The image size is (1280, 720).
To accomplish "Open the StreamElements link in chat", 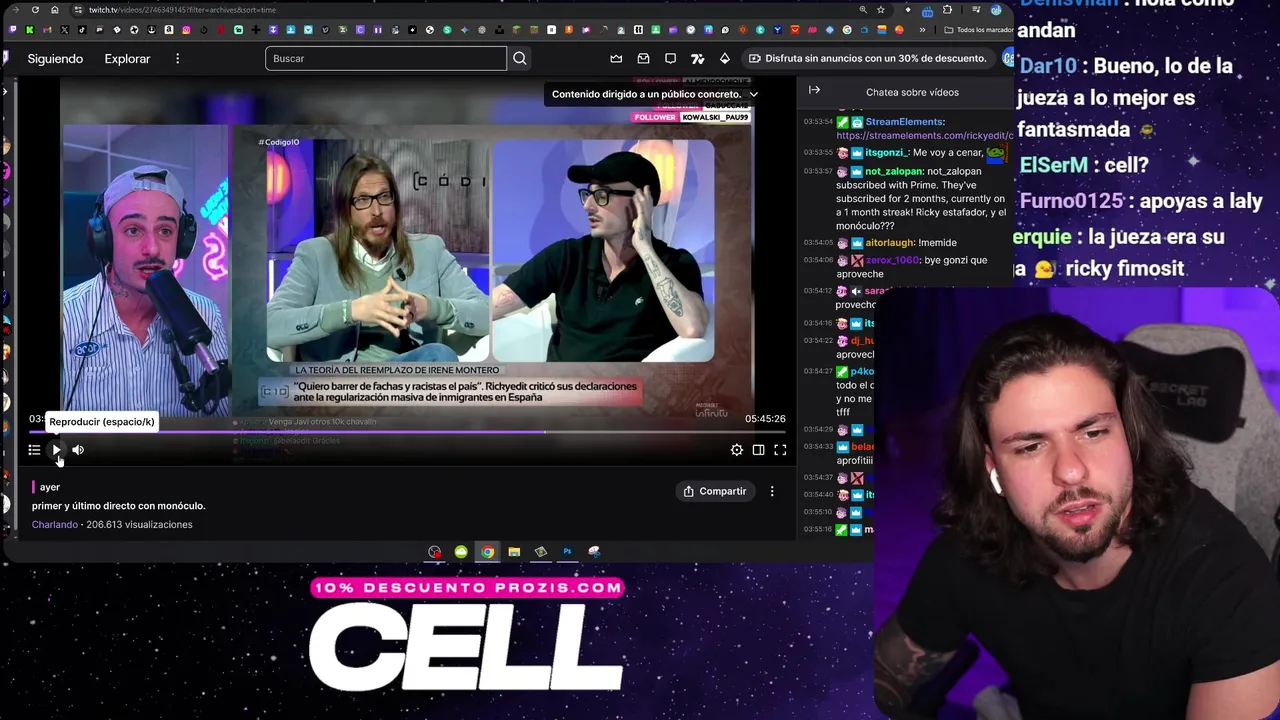I will click(924, 135).
